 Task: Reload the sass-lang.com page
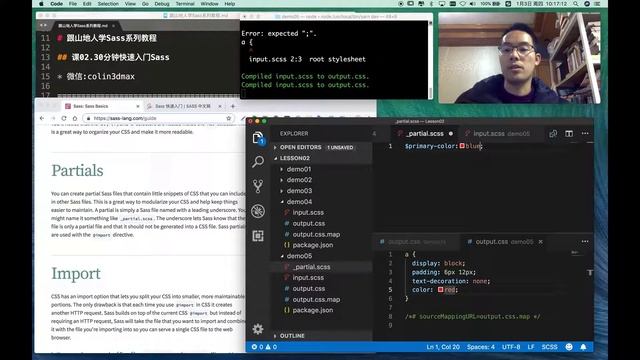tap(64, 118)
